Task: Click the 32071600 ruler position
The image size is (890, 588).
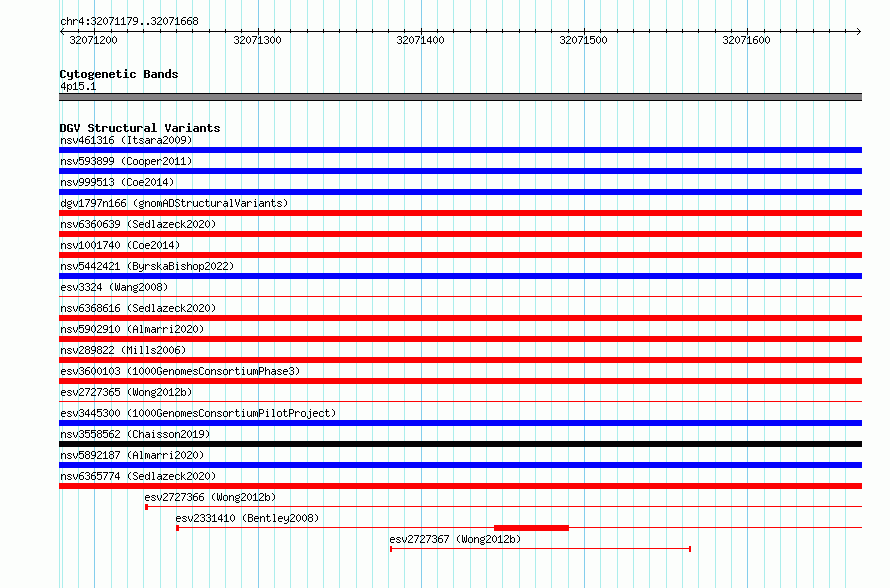Action: (746, 40)
